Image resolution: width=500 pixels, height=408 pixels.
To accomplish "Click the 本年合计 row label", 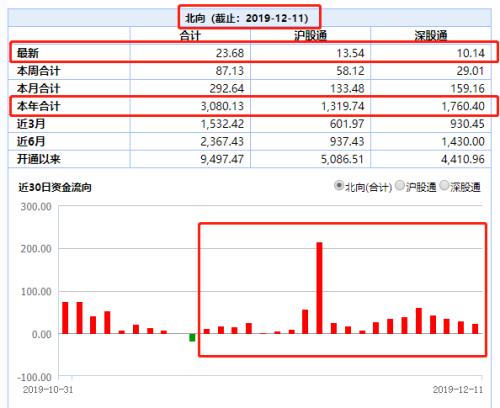I will pos(38,106).
